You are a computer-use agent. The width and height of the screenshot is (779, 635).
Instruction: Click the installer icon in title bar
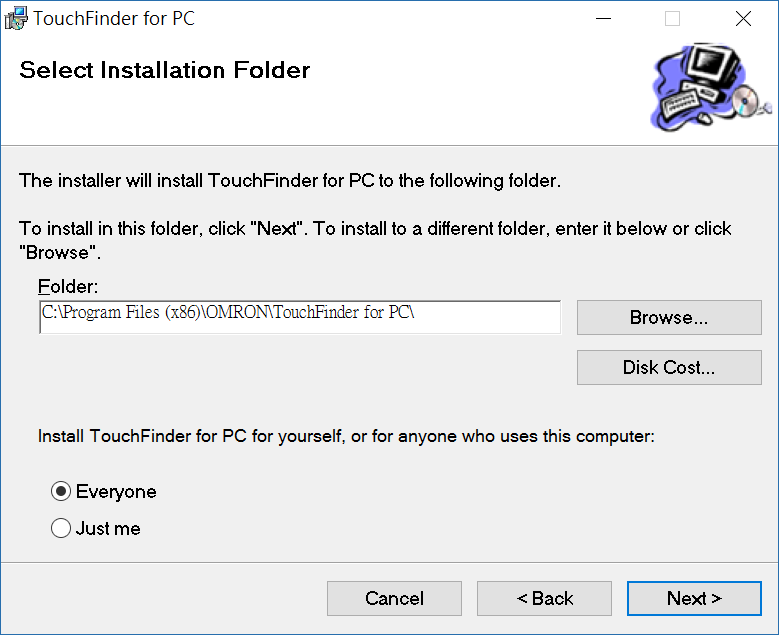coord(16,18)
